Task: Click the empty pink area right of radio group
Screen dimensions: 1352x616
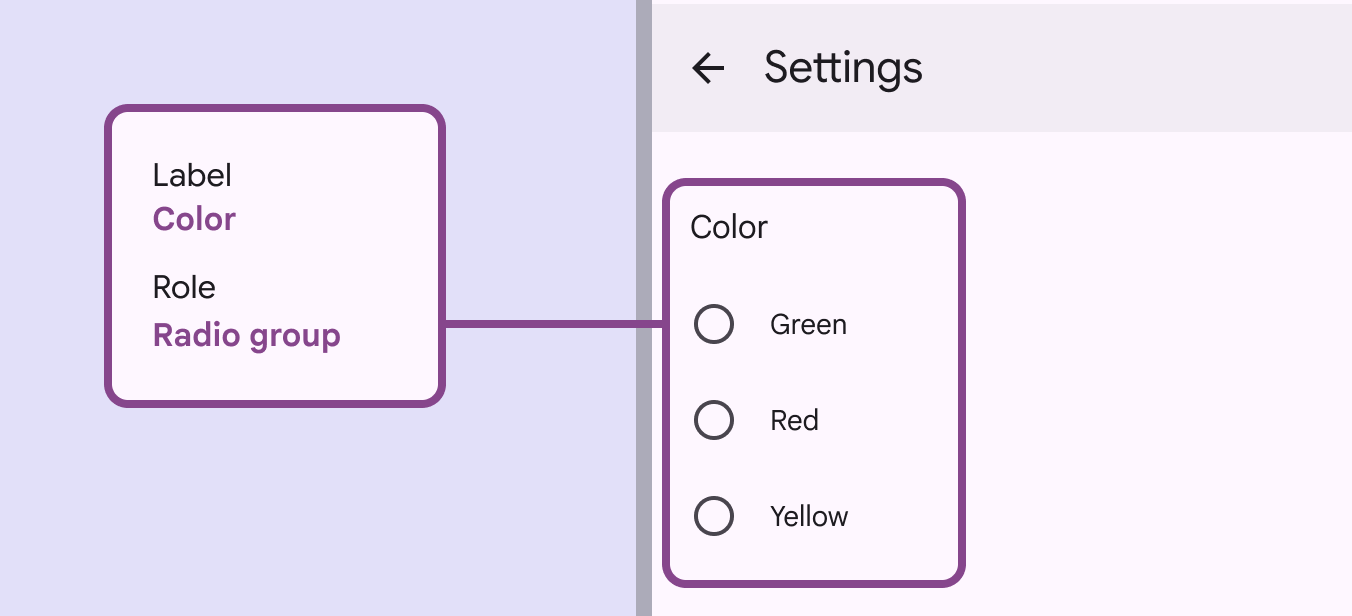Action: (x=1150, y=380)
